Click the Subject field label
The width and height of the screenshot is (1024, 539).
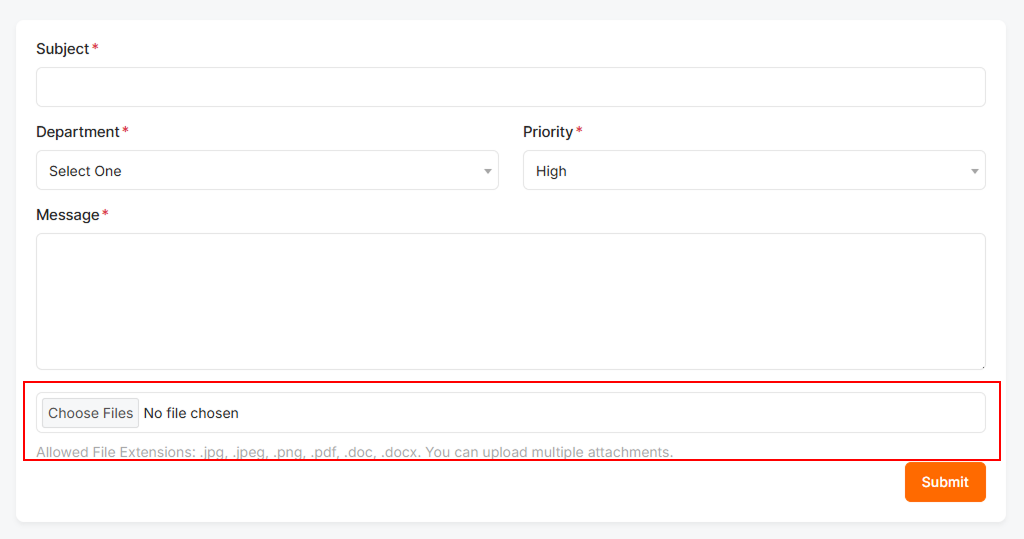coord(62,49)
